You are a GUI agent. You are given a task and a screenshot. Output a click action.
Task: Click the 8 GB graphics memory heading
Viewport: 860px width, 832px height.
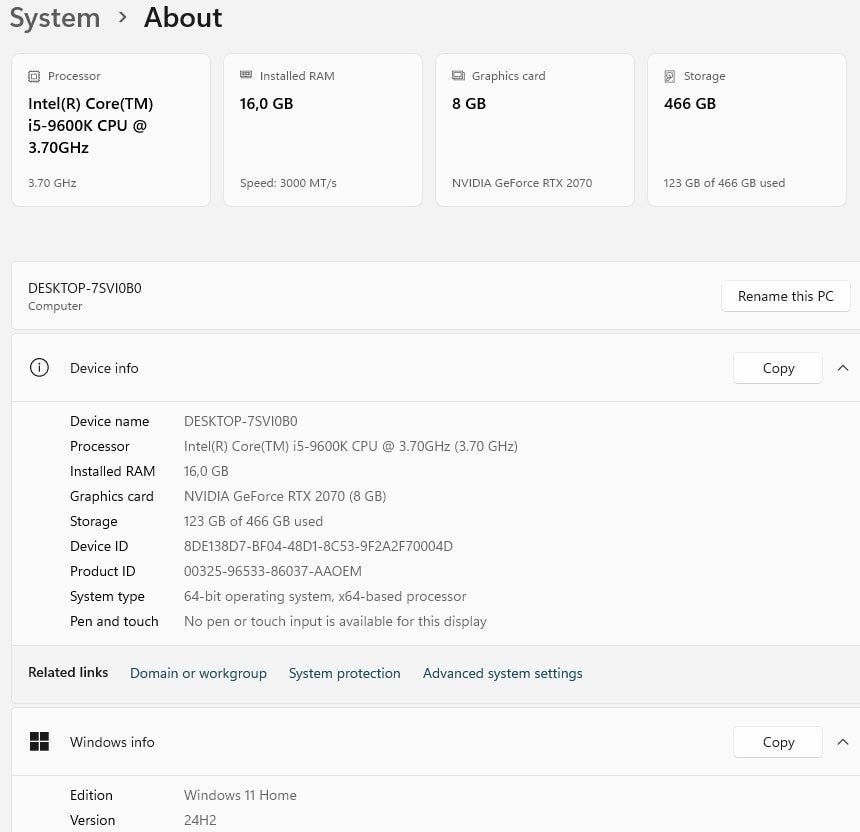[x=468, y=104]
